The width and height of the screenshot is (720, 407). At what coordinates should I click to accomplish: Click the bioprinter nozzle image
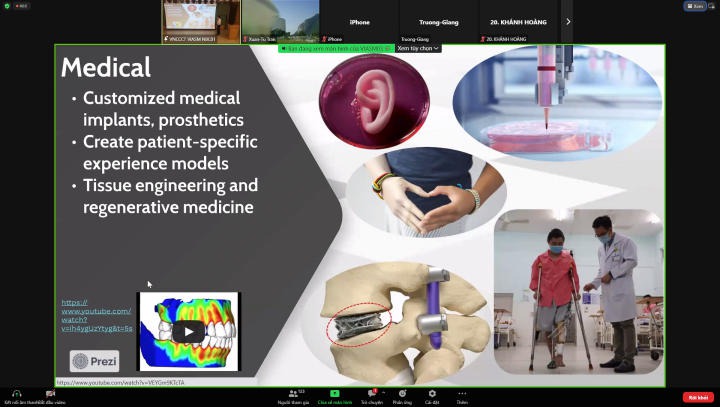[x=557, y=102]
